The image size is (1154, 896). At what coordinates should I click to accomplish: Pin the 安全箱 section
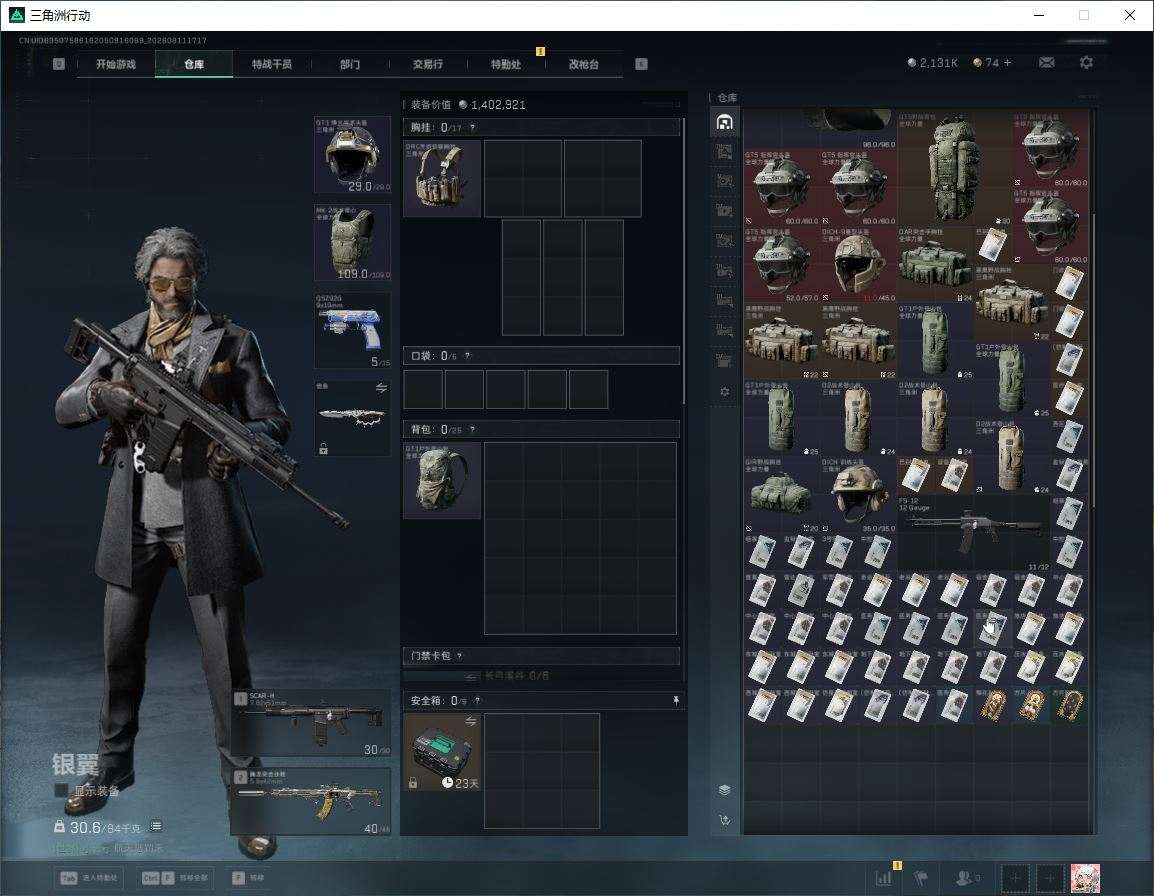point(676,700)
